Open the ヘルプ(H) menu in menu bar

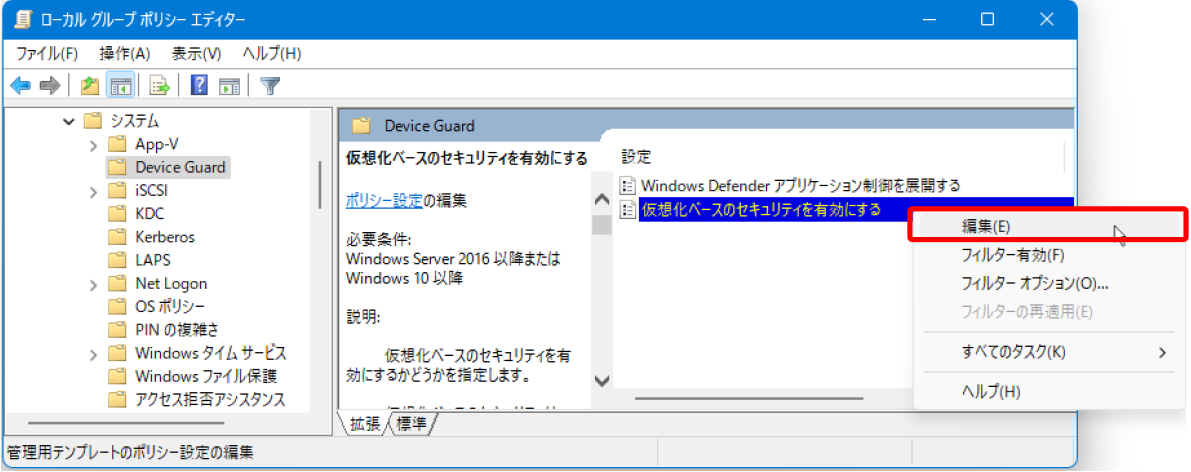[x=272, y=54]
